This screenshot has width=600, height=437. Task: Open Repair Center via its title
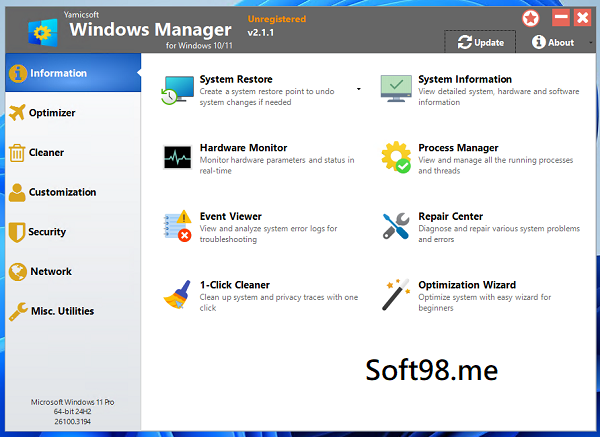[x=451, y=216]
